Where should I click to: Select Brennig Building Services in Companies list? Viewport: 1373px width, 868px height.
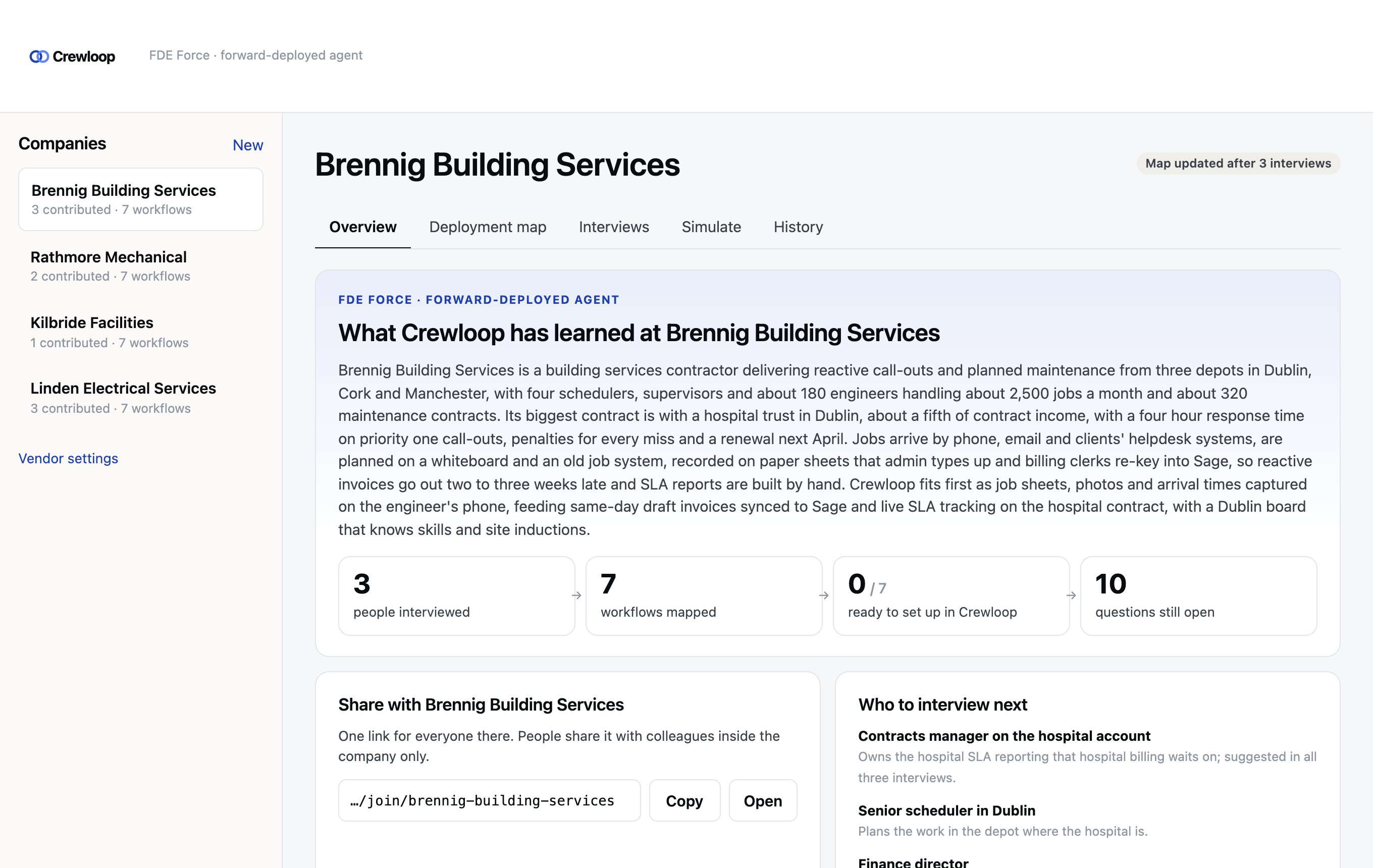coord(141,199)
